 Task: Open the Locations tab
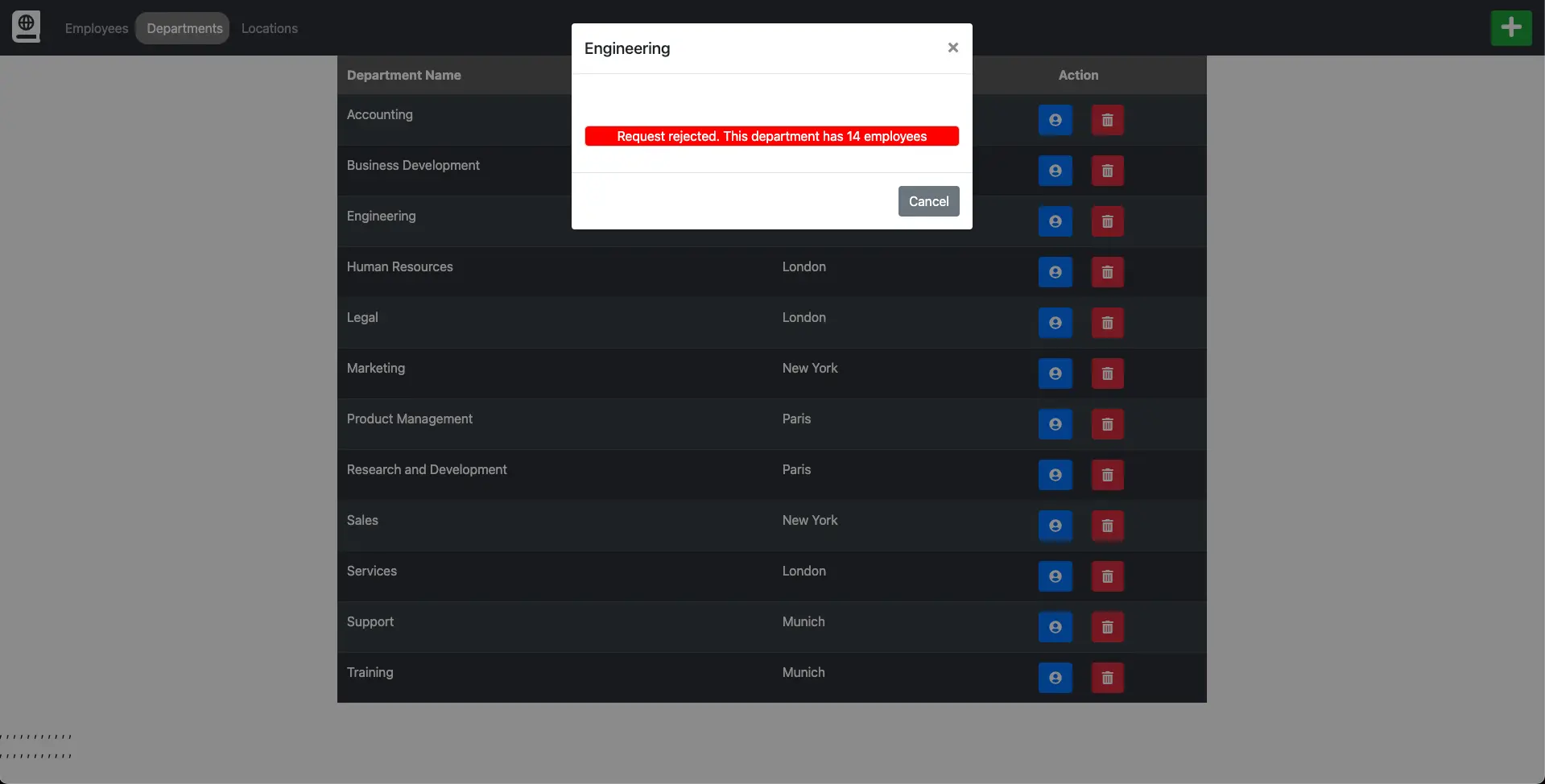269,28
